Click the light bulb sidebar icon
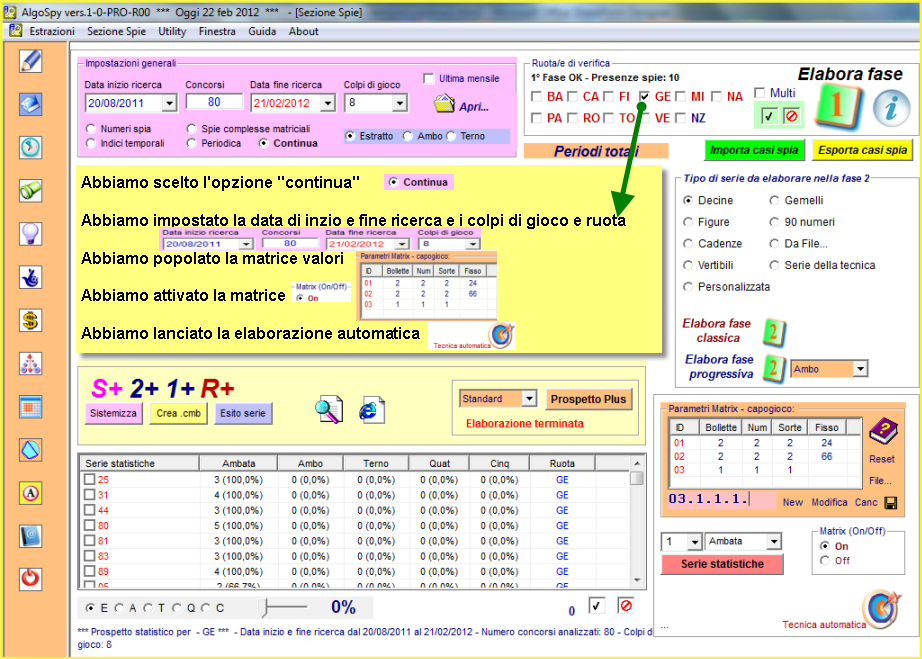 click(x=31, y=234)
